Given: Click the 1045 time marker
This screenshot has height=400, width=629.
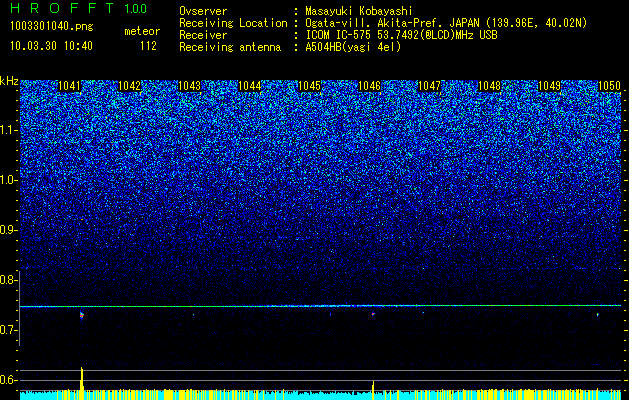Looking at the screenshot, I should (310, 86).
